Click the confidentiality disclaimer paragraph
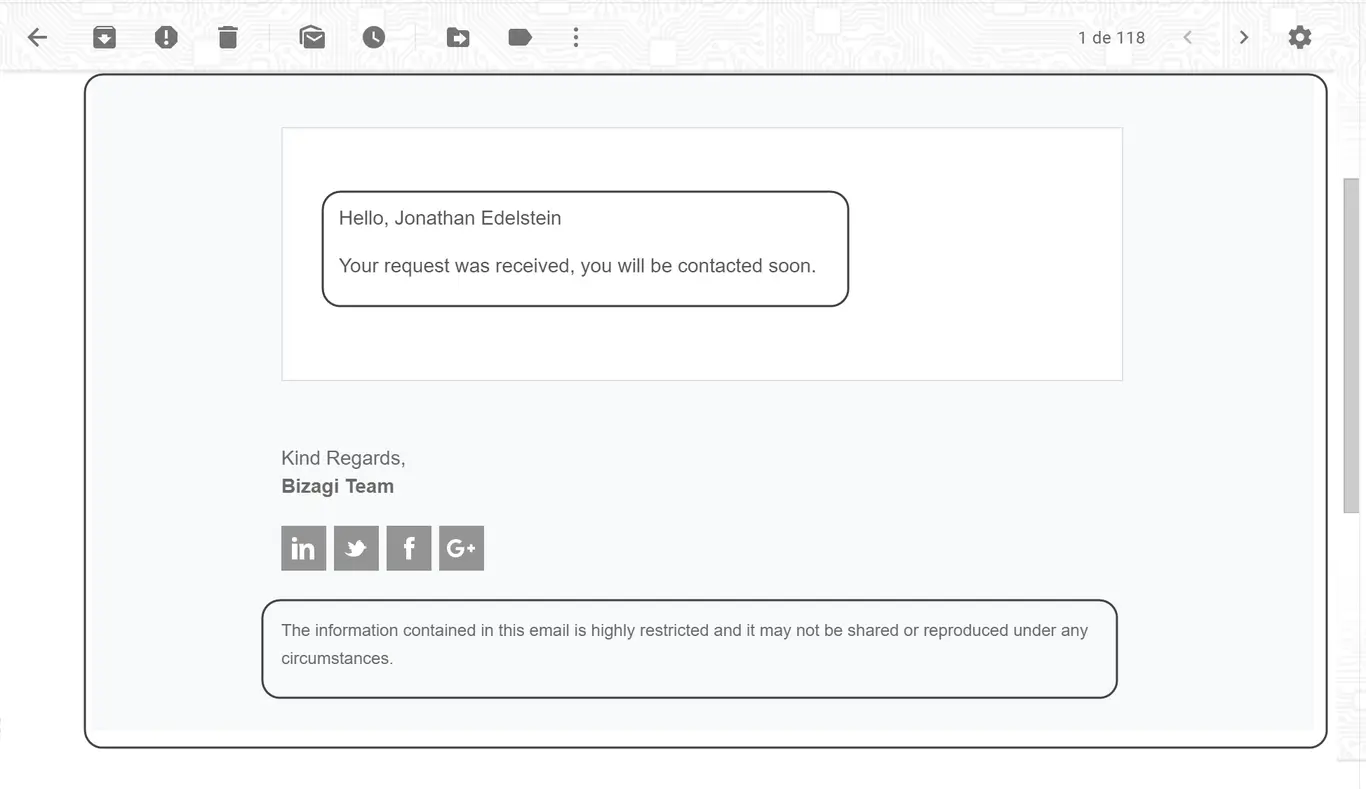1366x789 pixels. pos(684,644)
